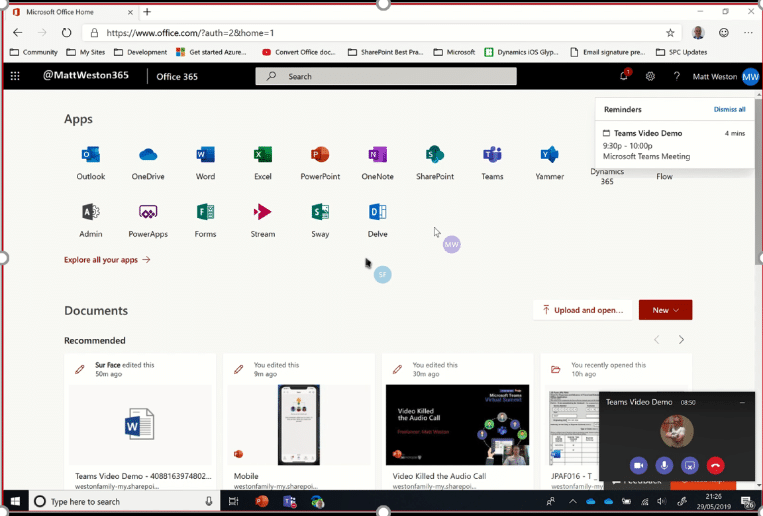763x516 pixels.
Task: Send feedback via the smiley icon
Action: point(724,33)
